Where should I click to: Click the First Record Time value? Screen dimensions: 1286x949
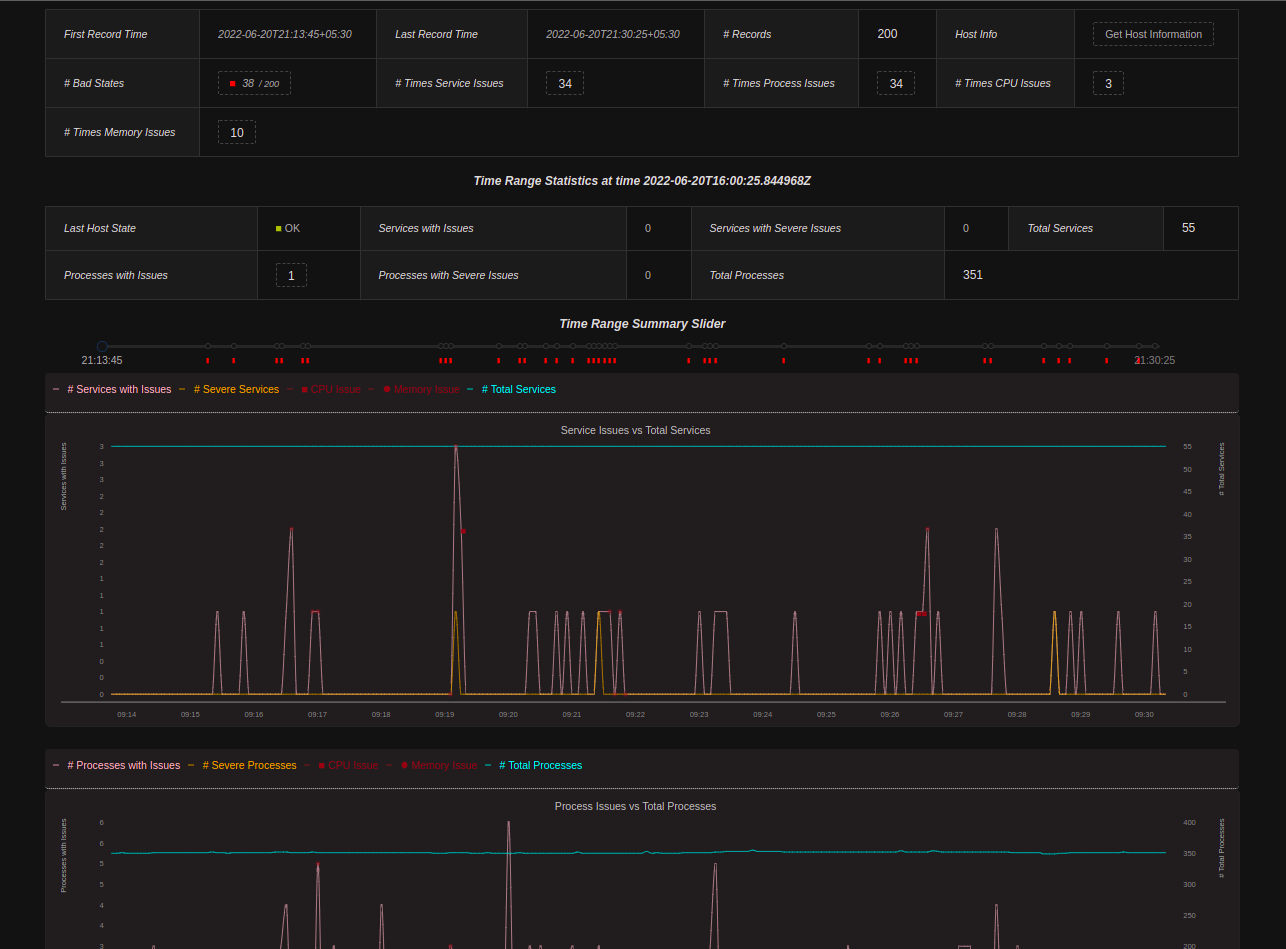coord(285,34)
